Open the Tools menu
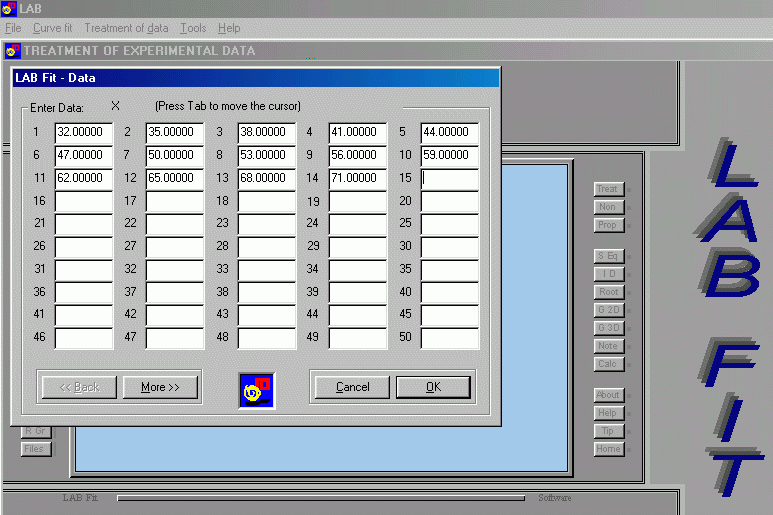Screen dimensions: 773x515 click(193, 28)
